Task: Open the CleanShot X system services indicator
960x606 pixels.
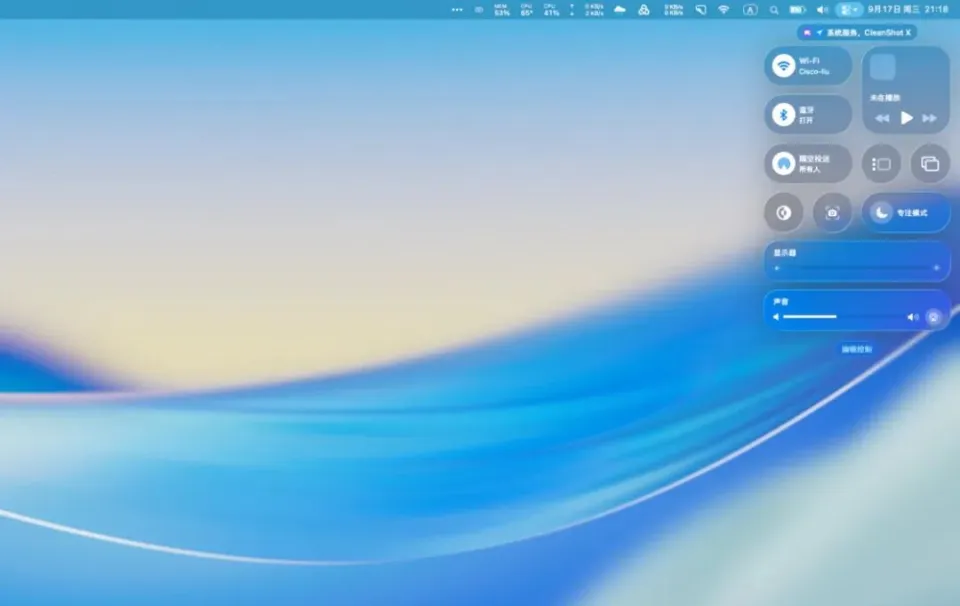Action: [856, 32]
